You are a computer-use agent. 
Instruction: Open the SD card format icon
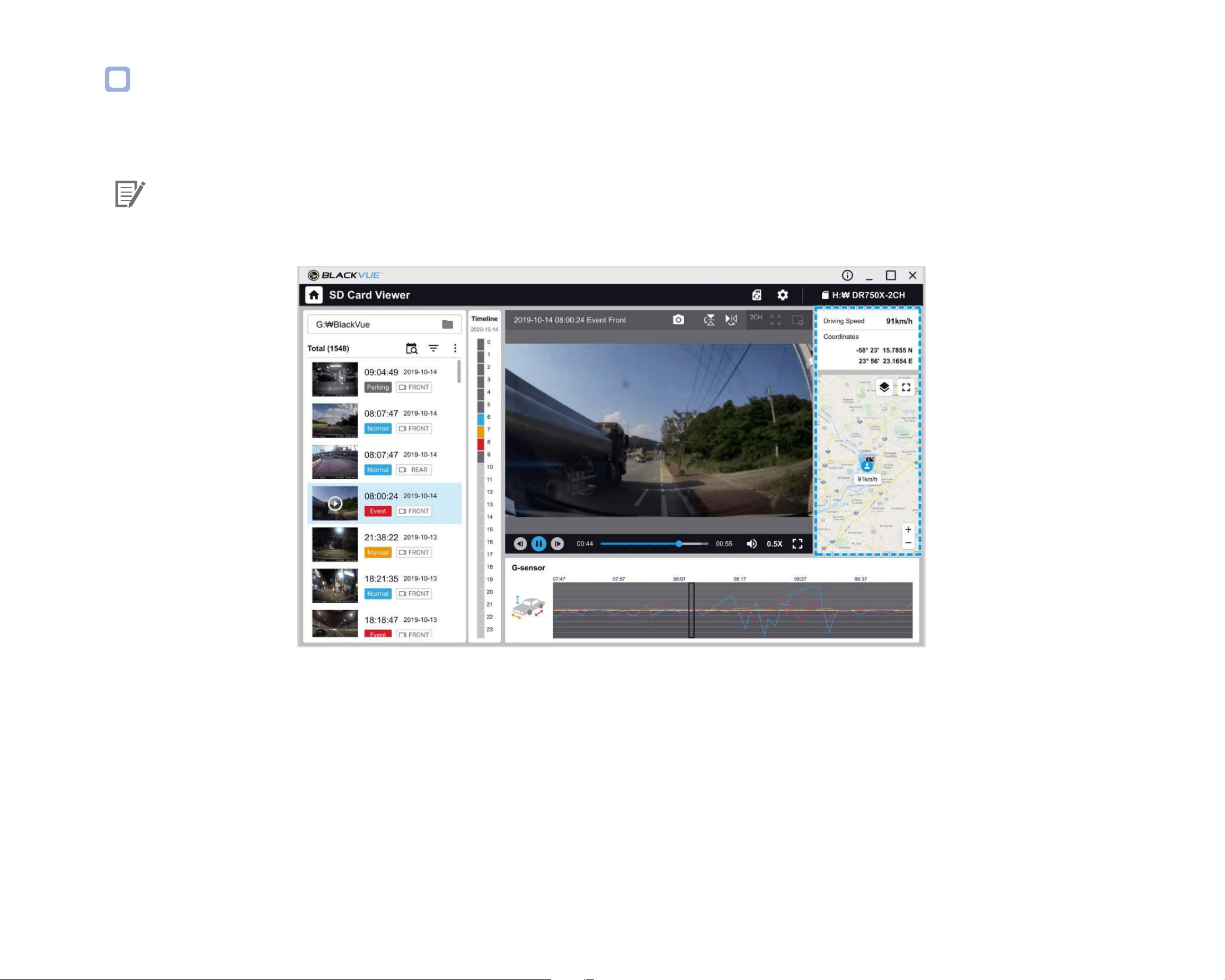pyautogui.click(x=756, y=295)
